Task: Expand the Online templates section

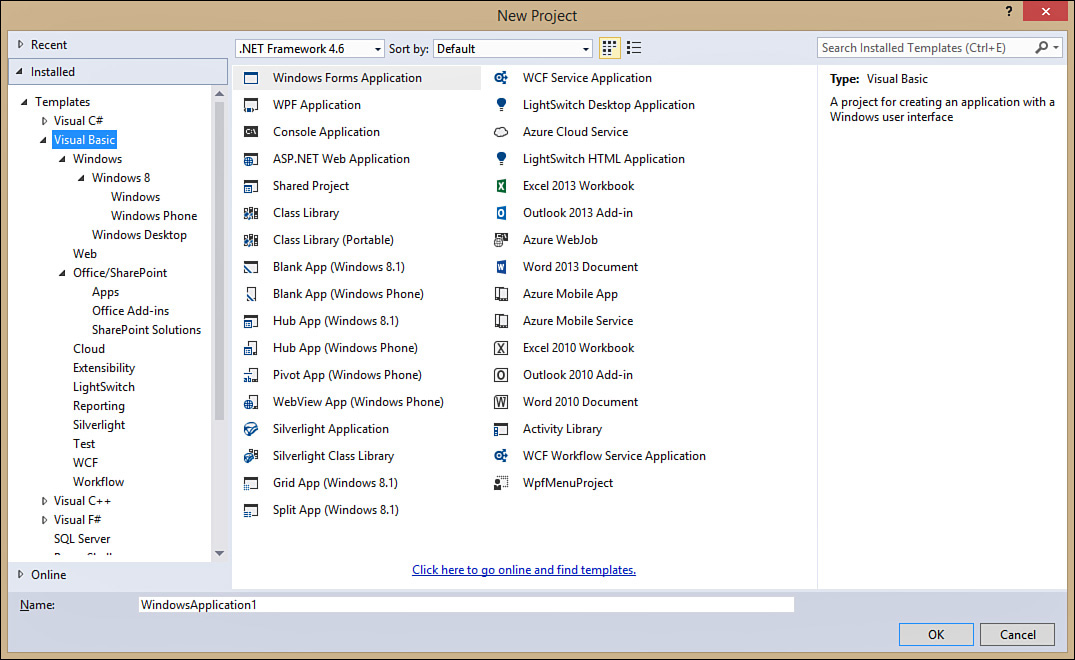Action: pyautogui.click(x=21, y=574)
